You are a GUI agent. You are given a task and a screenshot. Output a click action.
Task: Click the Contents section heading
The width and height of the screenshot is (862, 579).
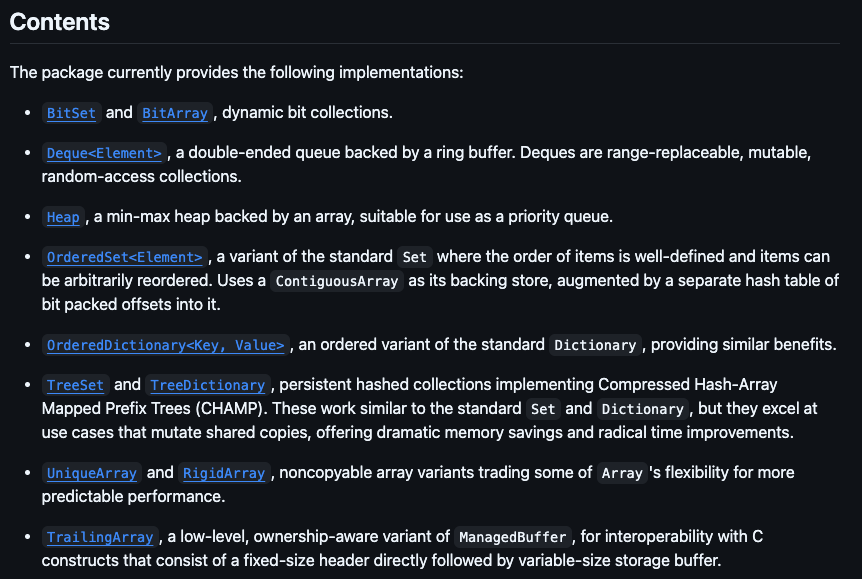coord(60,22)
